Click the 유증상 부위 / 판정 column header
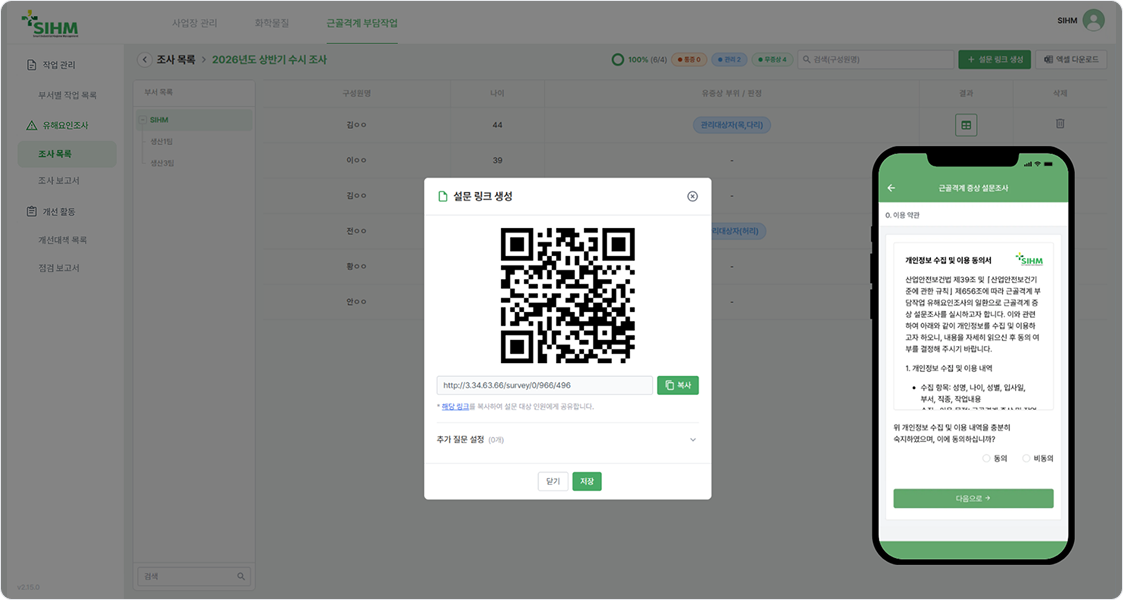The height and width of the screenshot is (600, 1123). [x=731, y=94]
